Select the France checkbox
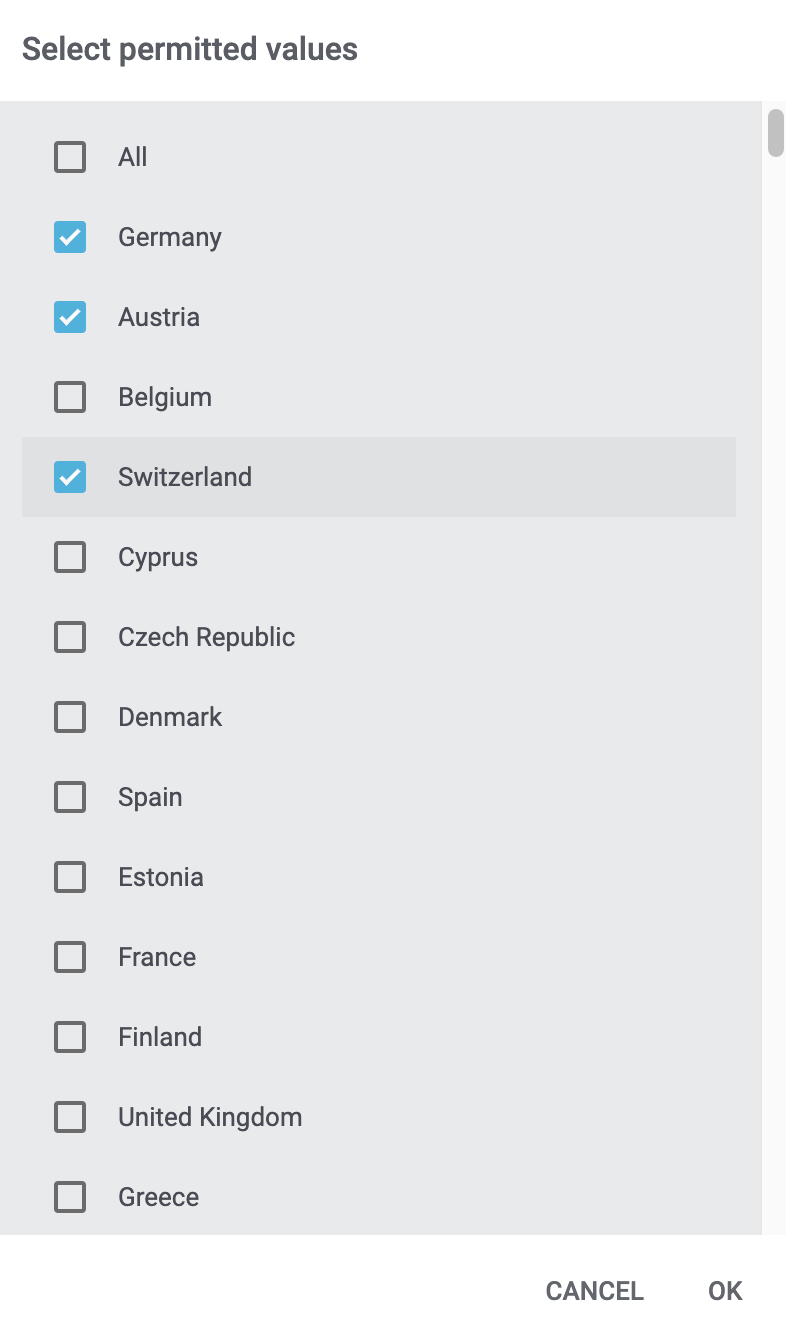This screenshot has height=1342, width=786. (x=70, y=957)
